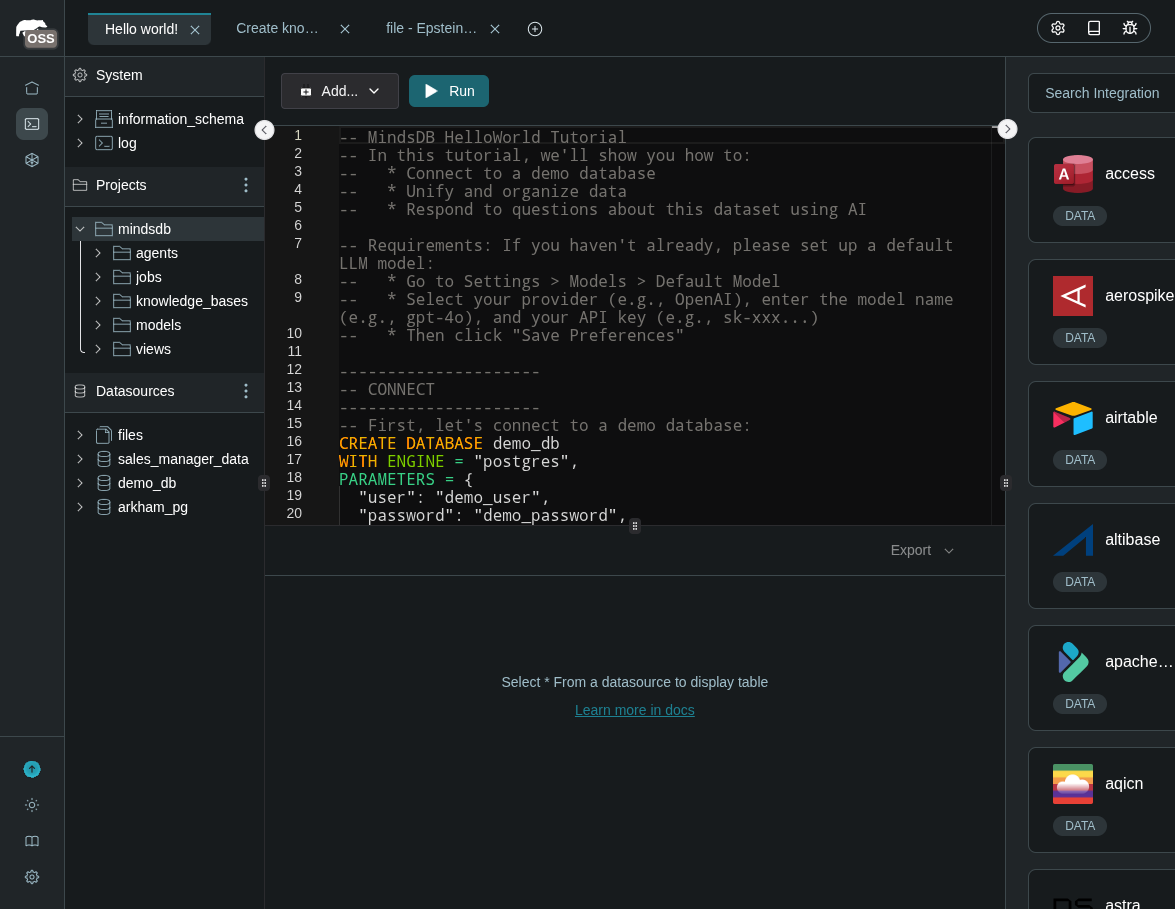
Task: Expand information_schema tree node
Action: [x=79, y=119]
